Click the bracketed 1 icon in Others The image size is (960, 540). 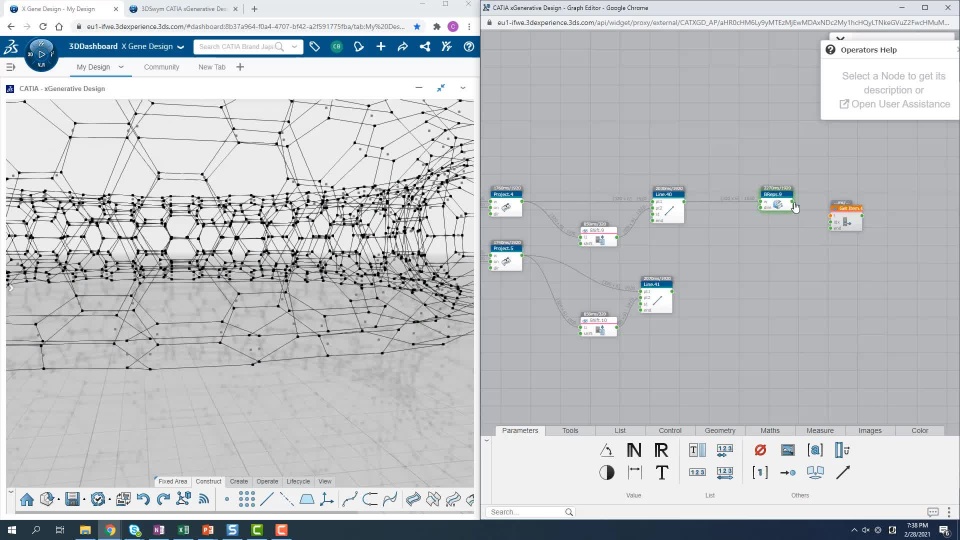(760, 472)
